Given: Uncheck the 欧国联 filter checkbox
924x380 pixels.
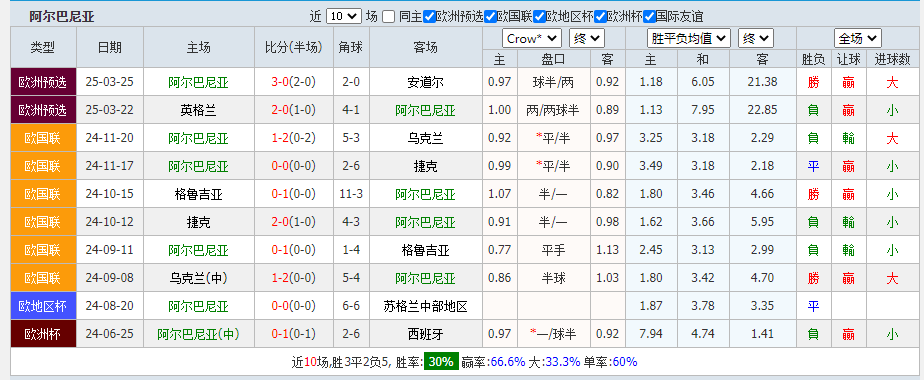Looking at the screenshot, I should tap(490, 16).
